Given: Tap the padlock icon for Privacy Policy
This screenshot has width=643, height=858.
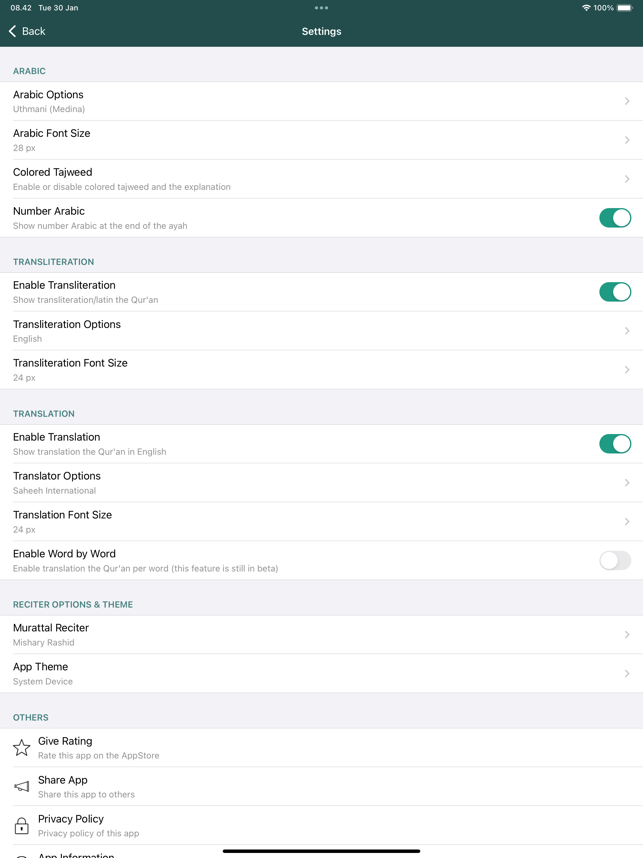Looking at the screenshot, I should tap(21, 826).
